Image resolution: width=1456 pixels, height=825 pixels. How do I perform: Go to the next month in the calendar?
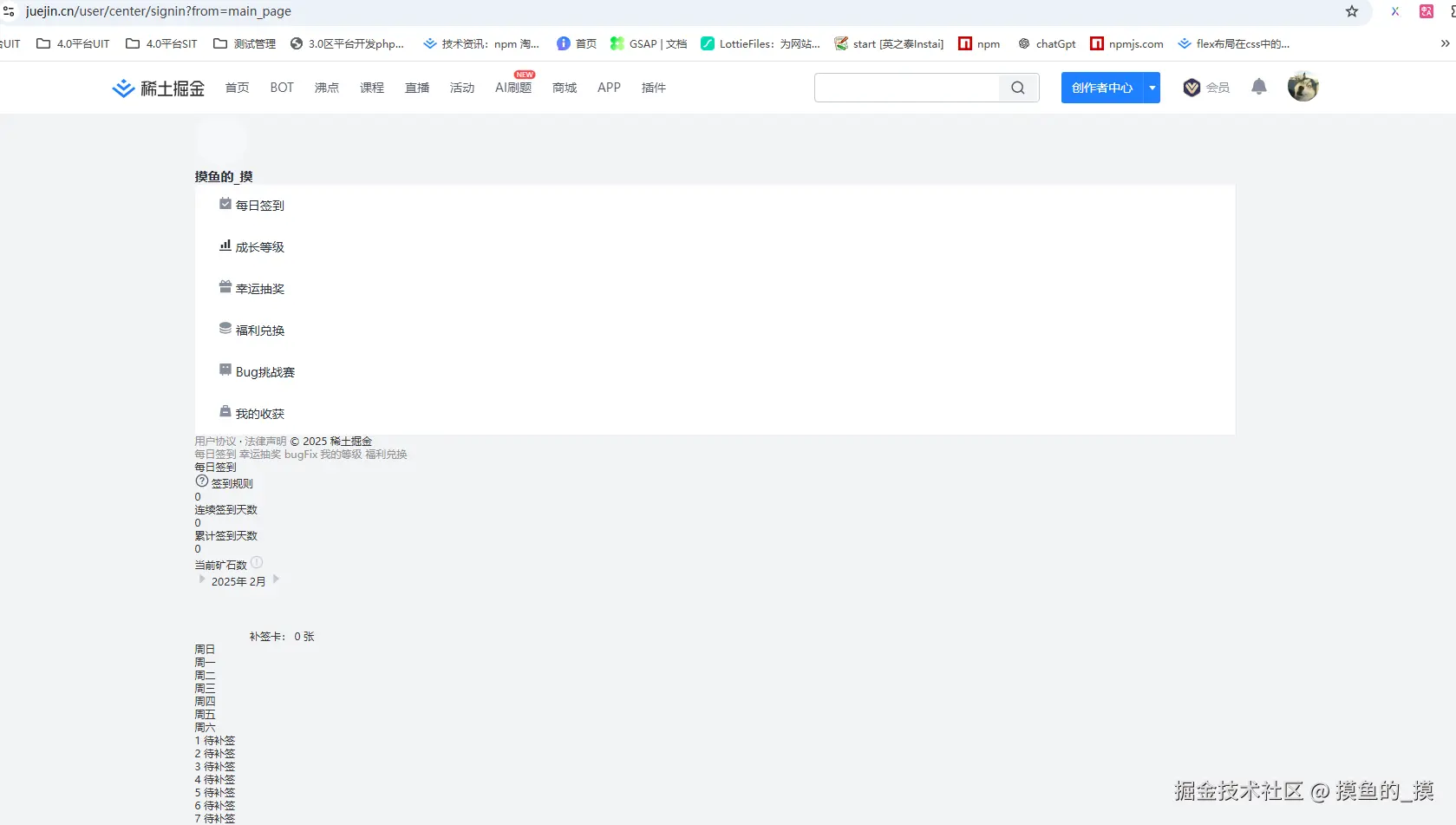276,579
